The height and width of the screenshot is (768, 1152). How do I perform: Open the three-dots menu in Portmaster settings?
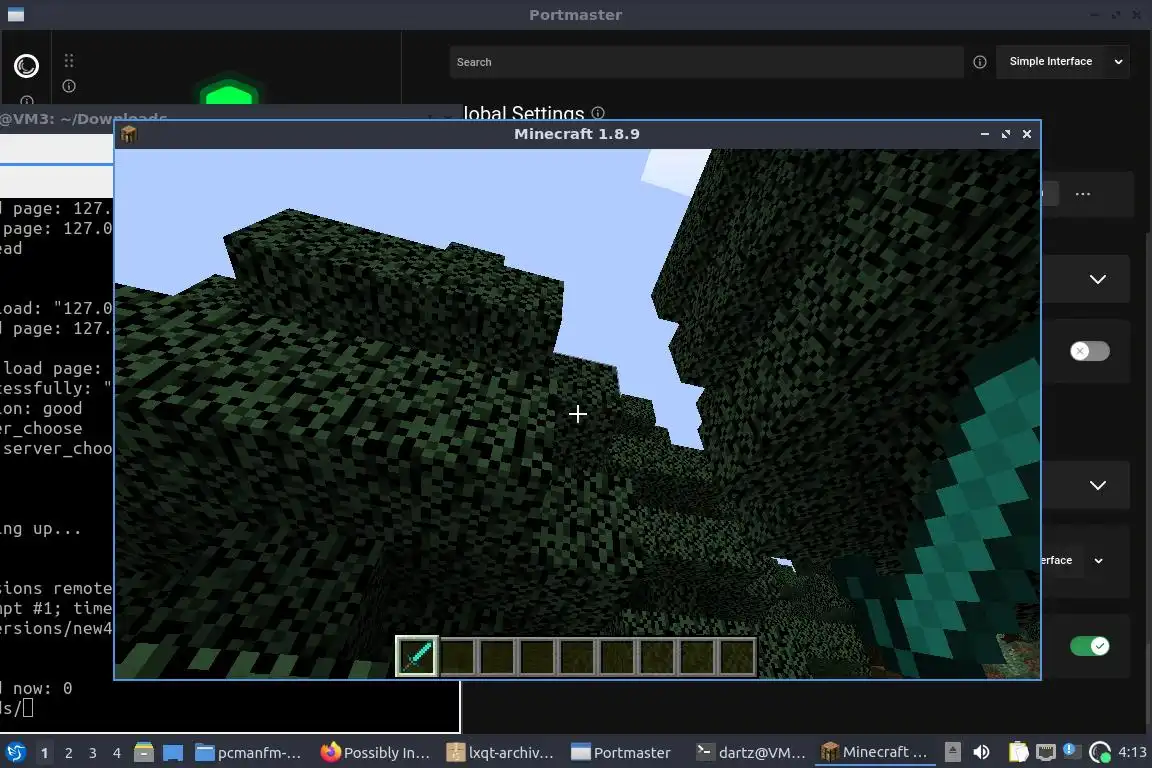1082,195
